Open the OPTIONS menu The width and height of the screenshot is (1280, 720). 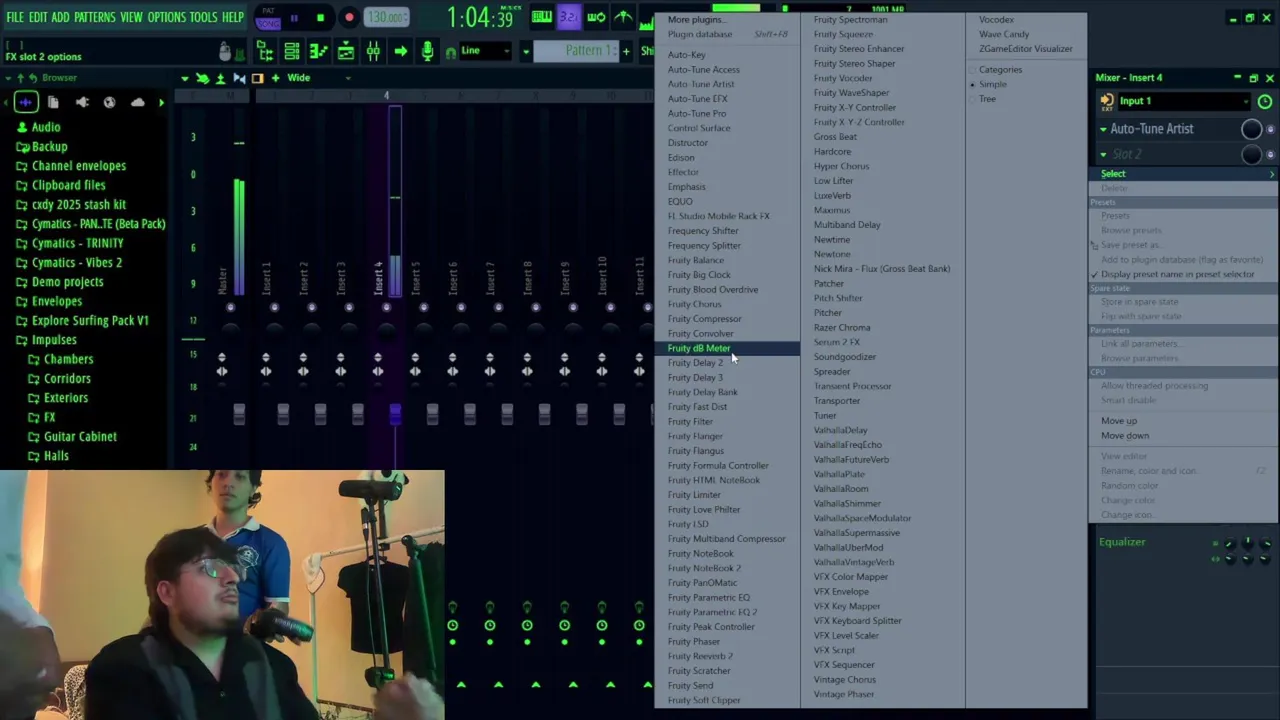click(166, 18)
